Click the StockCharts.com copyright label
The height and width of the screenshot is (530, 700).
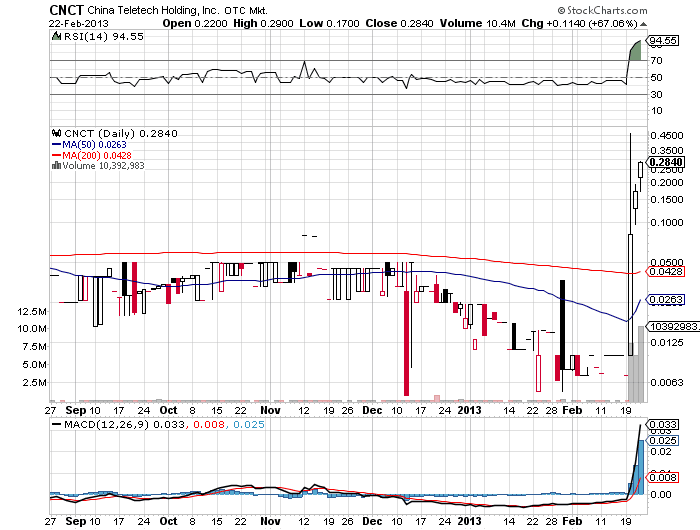tap(602, 10)
